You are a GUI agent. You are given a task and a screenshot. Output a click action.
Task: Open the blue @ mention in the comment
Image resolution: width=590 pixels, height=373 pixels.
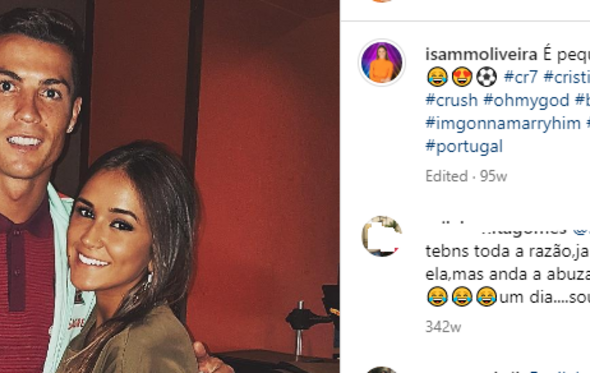point(581,229)
